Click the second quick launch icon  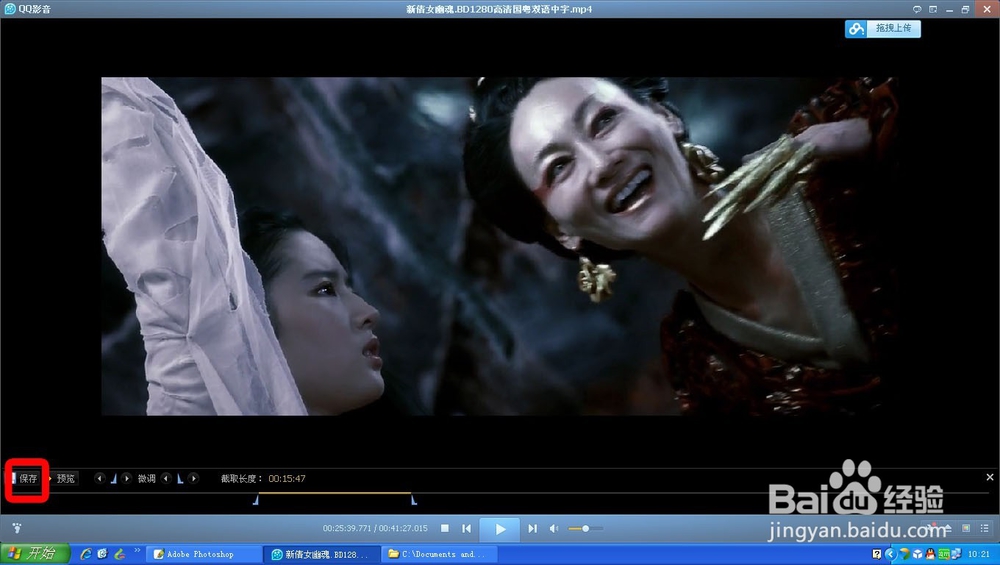coord(102,554)
